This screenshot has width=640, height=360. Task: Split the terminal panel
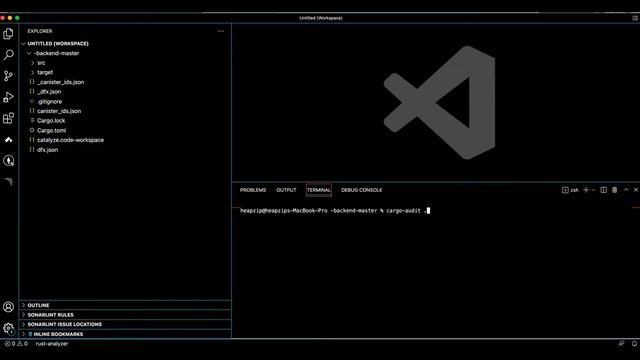(x=604, y=190)
